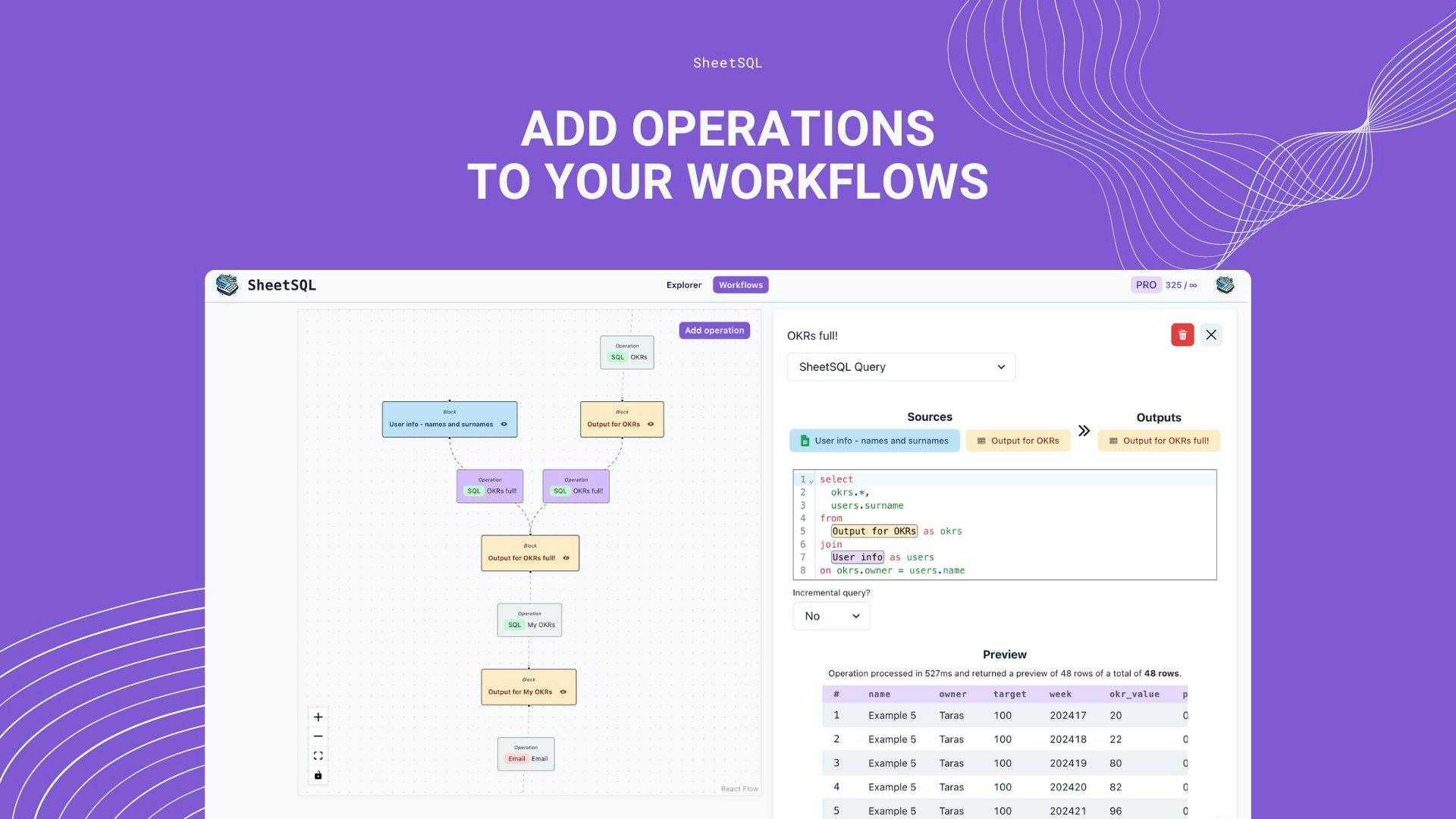Click the 325 / ∞ usage counter
1456x819 pixels.
[x=1181, y=285]
